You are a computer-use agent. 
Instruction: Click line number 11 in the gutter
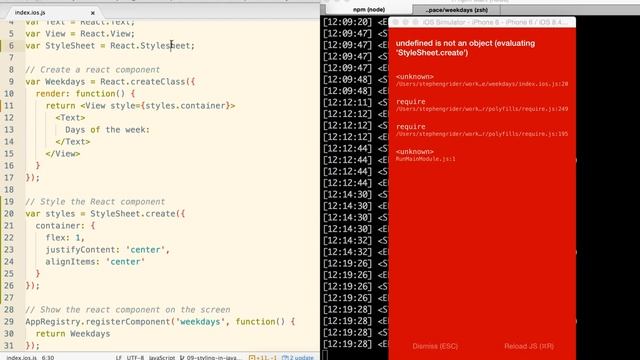[9, 105]
